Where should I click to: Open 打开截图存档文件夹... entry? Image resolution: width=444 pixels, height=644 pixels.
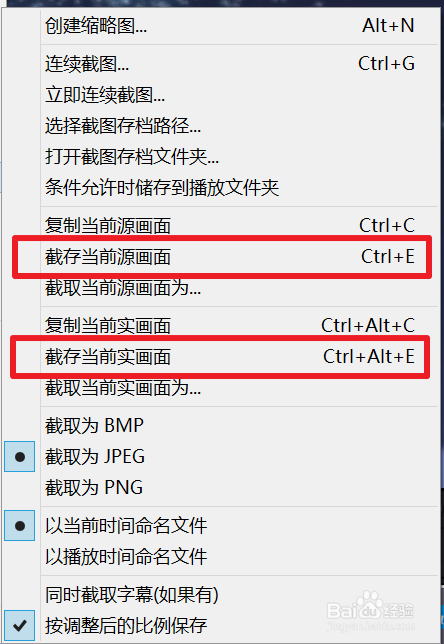[222, 157]
